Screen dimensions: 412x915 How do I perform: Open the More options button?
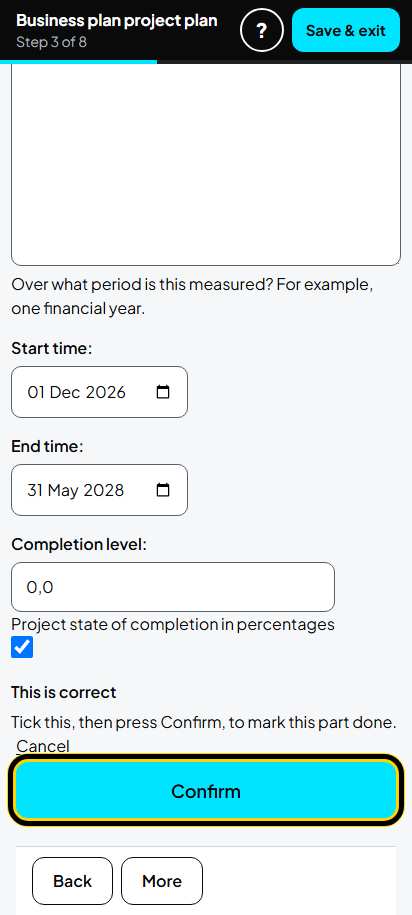[x=162, y=881]
